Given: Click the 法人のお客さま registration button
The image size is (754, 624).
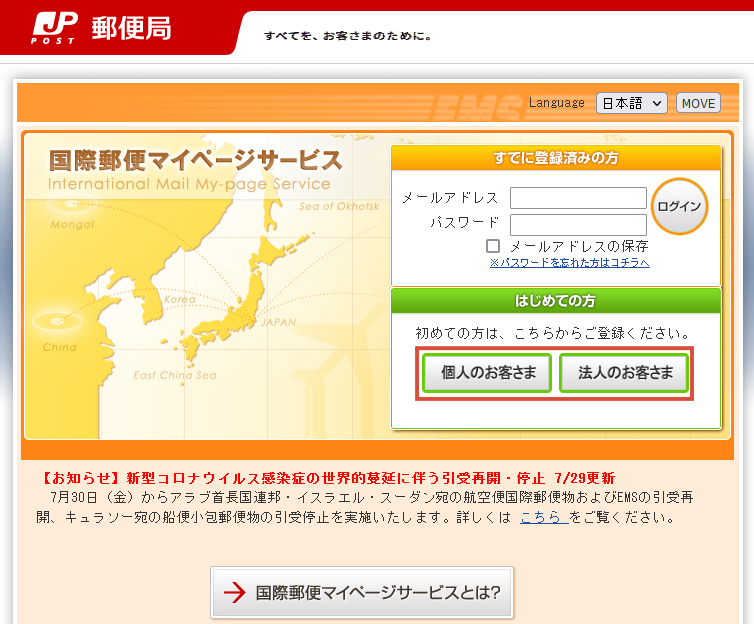Looking at the screenshot, I should point(624,373).
